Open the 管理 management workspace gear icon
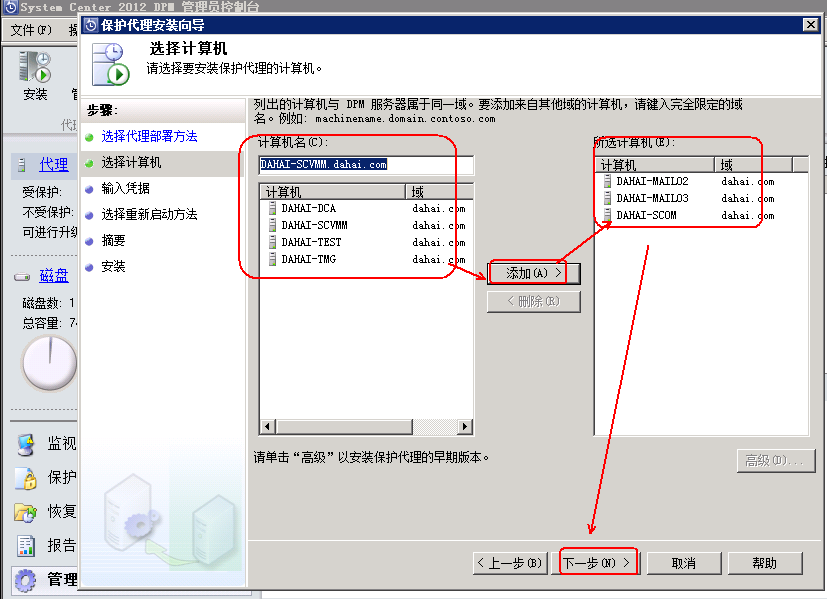This screenshot has width=827, height=599. coord(25,580)
